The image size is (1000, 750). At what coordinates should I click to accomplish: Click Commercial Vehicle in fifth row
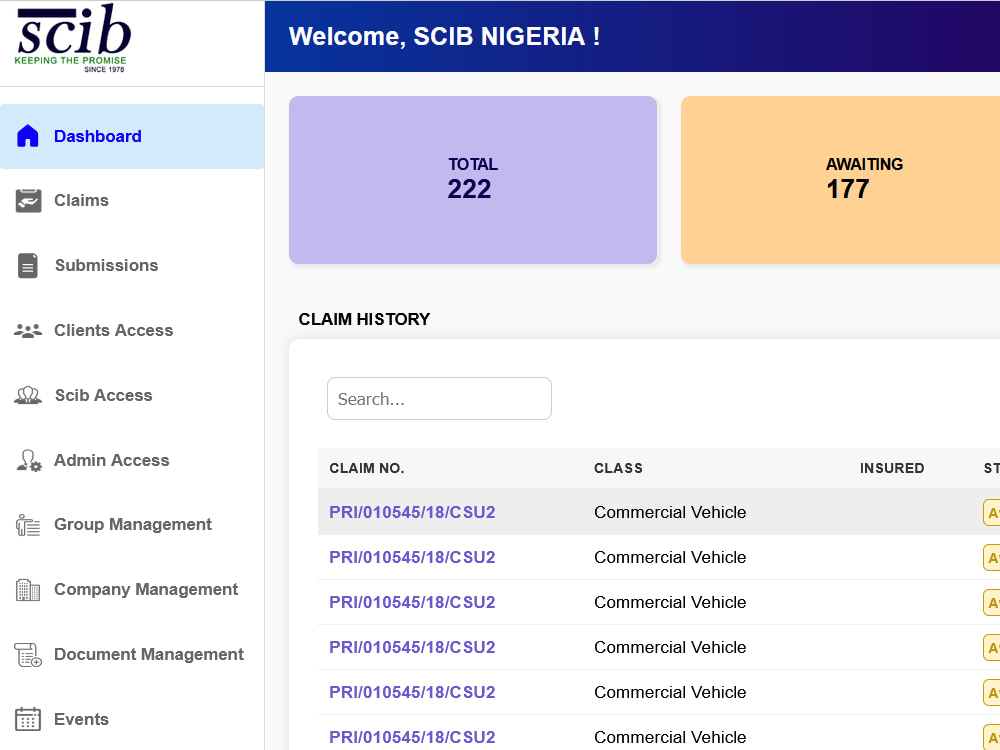pyautogui.click(x=670, y=692)
